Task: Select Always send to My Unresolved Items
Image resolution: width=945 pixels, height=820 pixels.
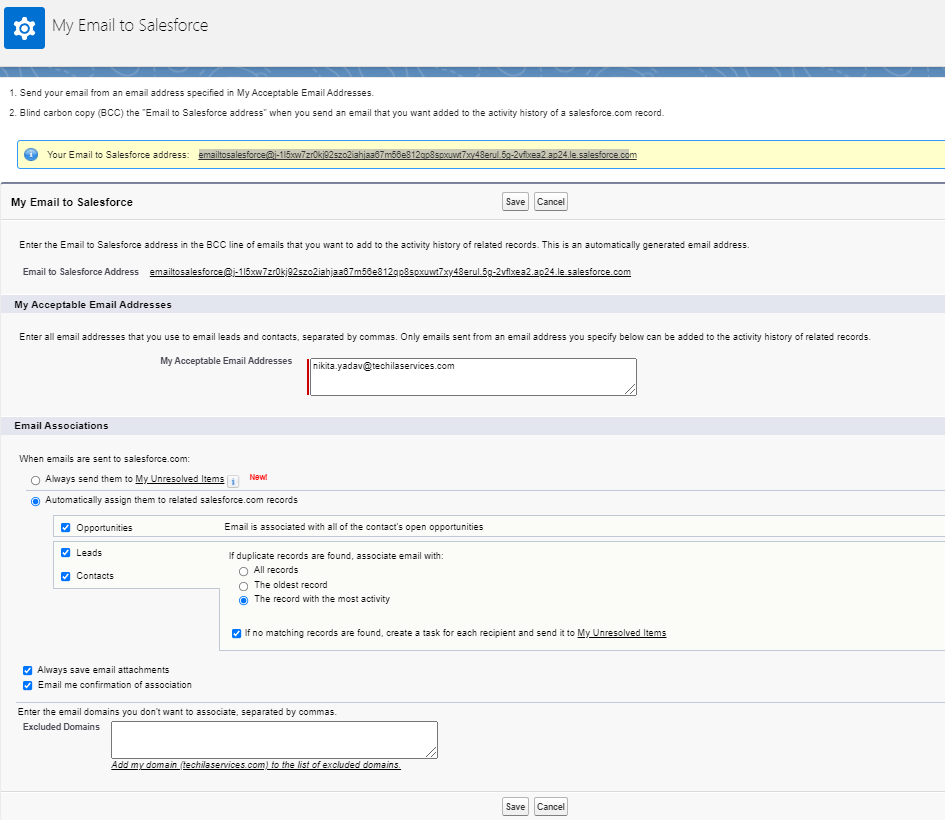Action: (x=36, y=481)
